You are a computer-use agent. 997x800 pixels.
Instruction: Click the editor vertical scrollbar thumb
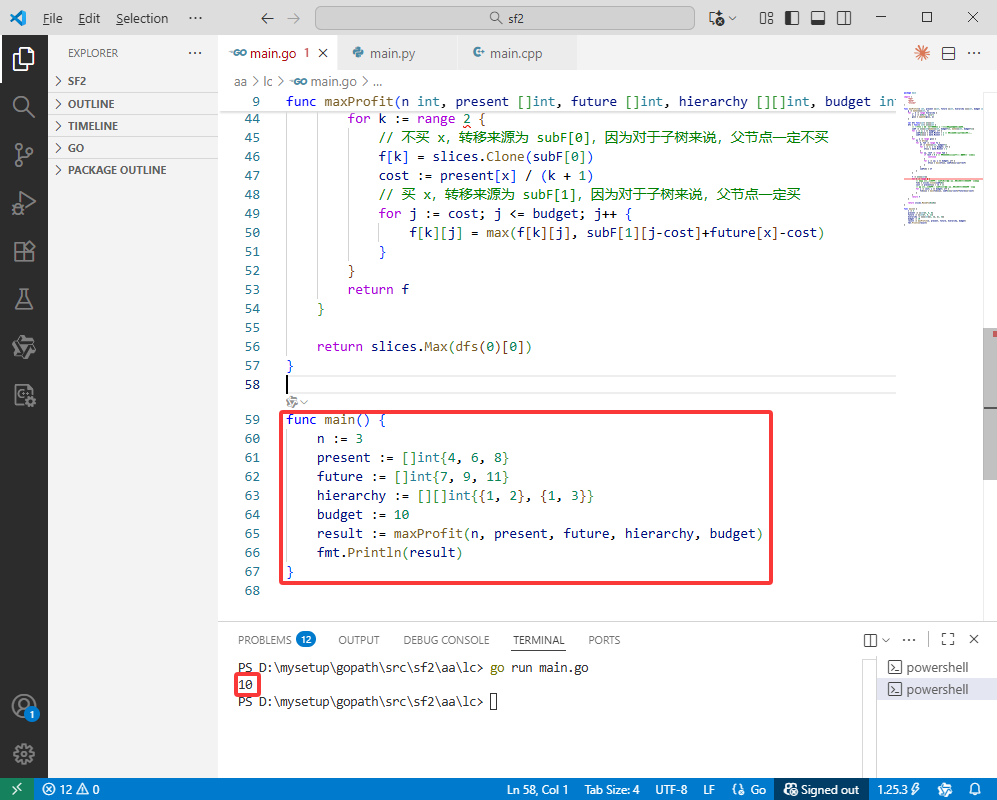989,404
